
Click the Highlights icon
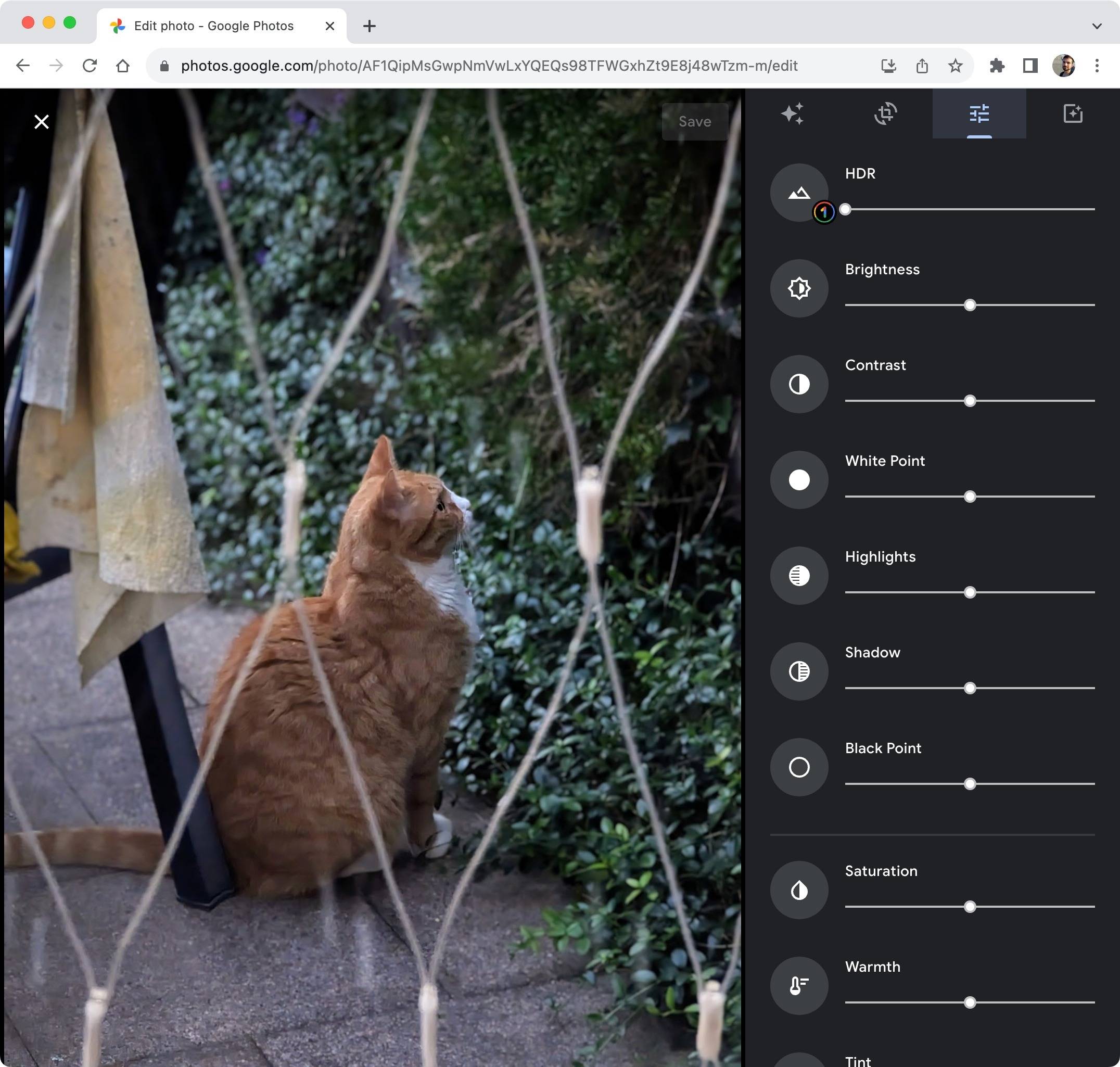point(798,576)
